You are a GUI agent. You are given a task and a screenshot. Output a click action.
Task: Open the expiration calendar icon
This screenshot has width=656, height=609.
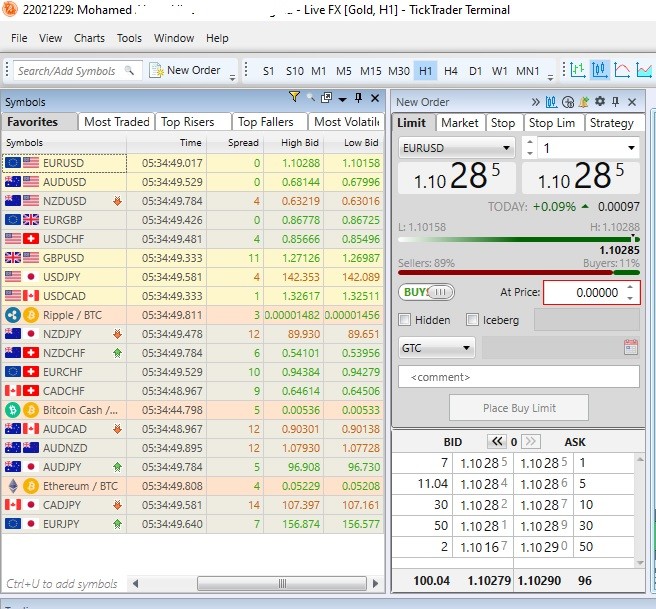point(630,347)
